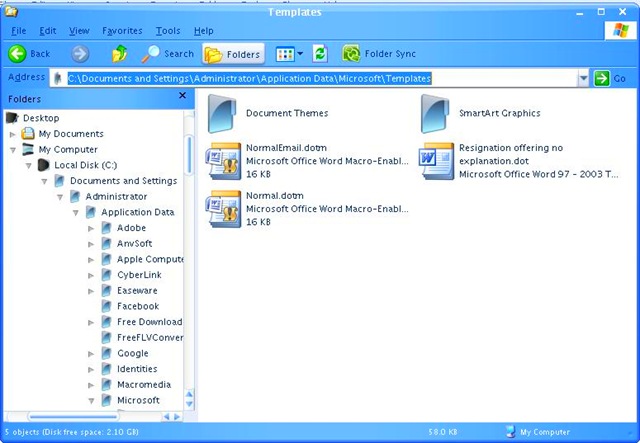The image size is (640, 443).
Task: Click the grayed Forward arrow button
Action: 80,54
